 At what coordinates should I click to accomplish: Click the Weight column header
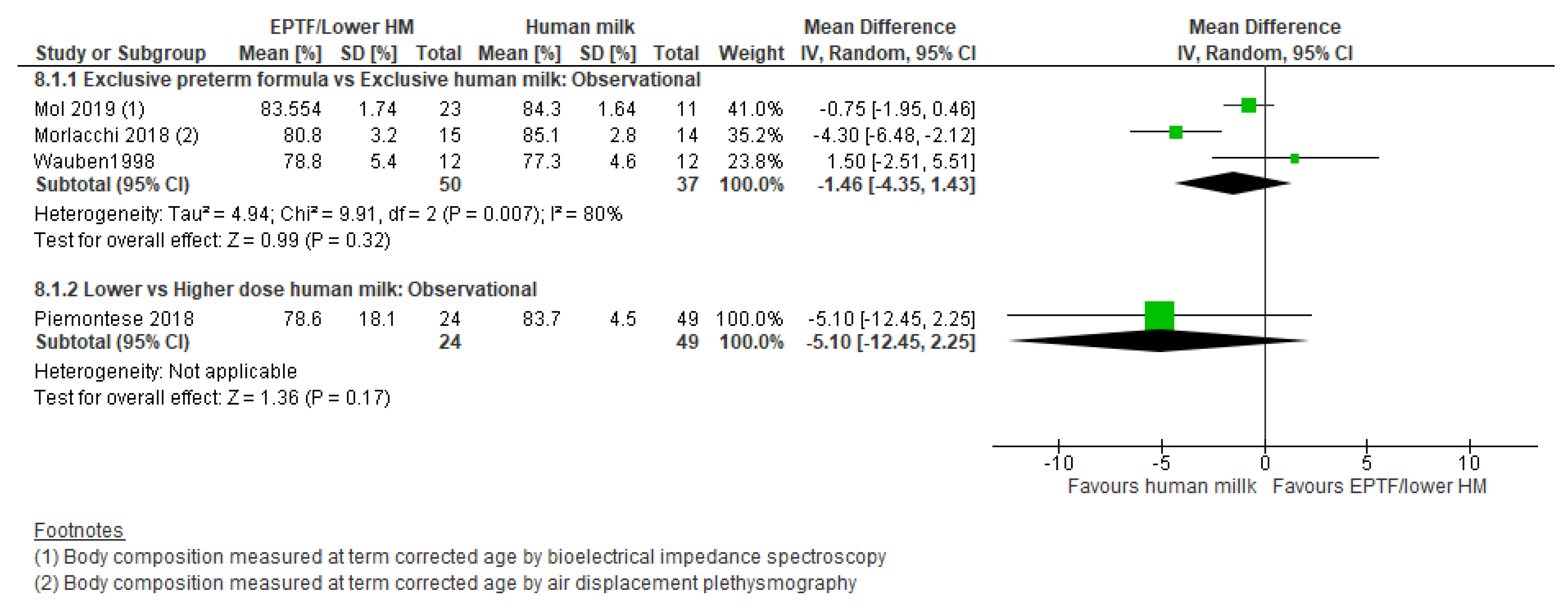pos(750,53)
